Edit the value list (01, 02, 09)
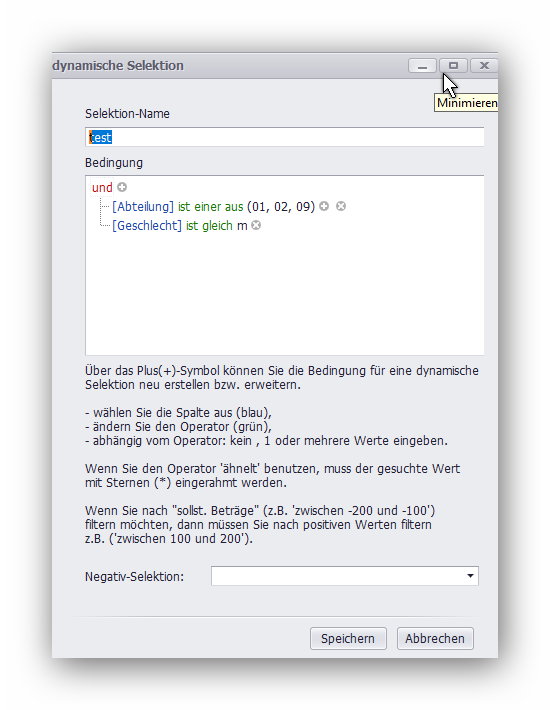550x710 pixels. pyautogui.click(x=281, y=206)
